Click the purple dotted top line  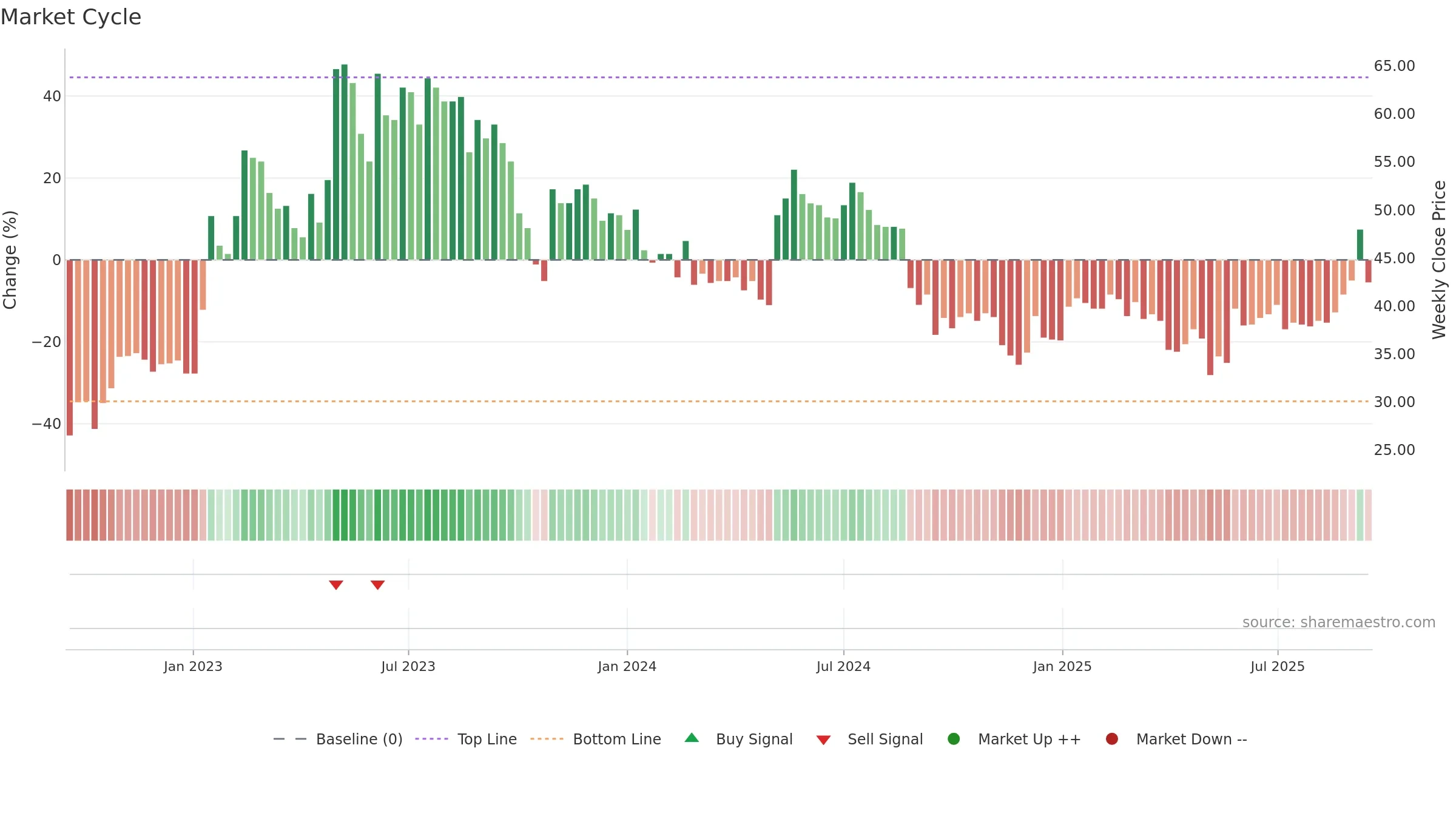pos(719,77)
